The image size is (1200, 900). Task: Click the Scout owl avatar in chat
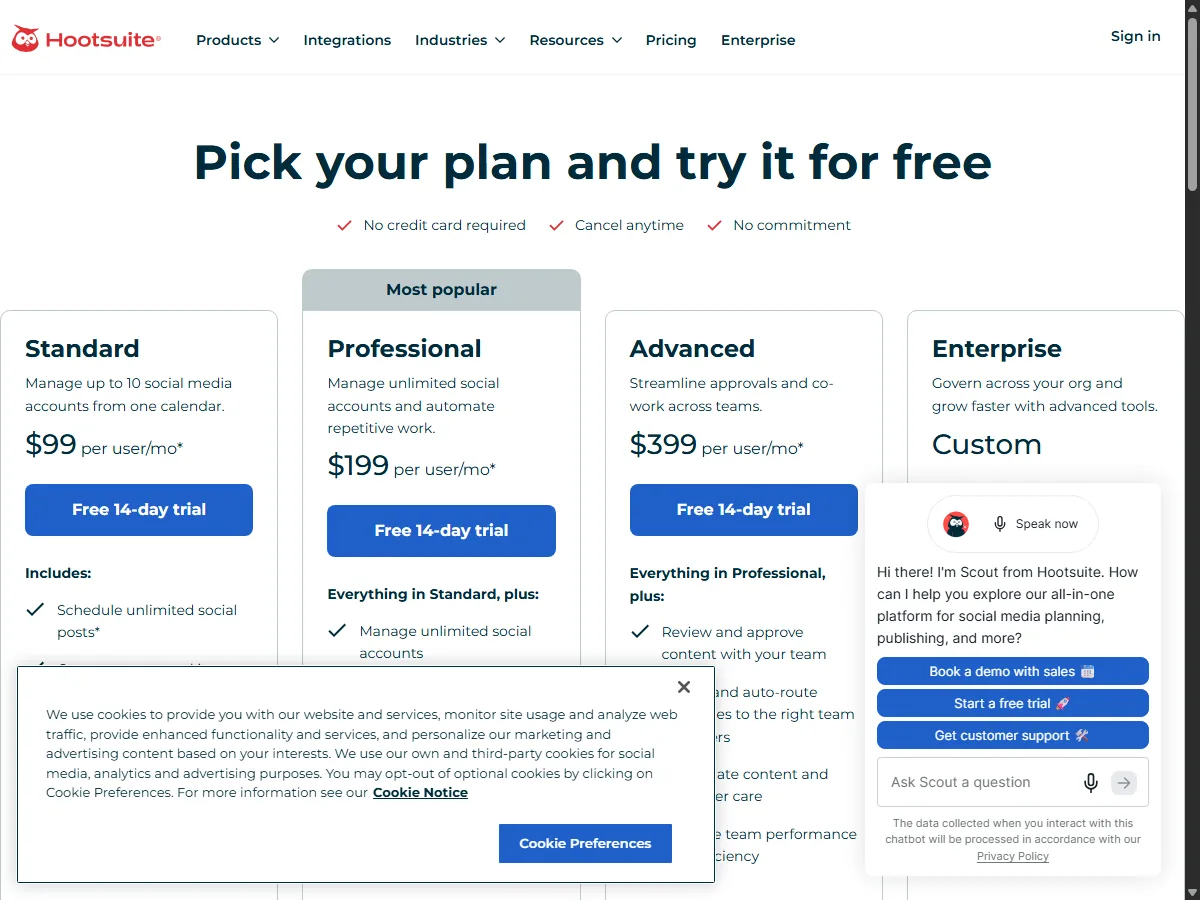tap(956, 524)
